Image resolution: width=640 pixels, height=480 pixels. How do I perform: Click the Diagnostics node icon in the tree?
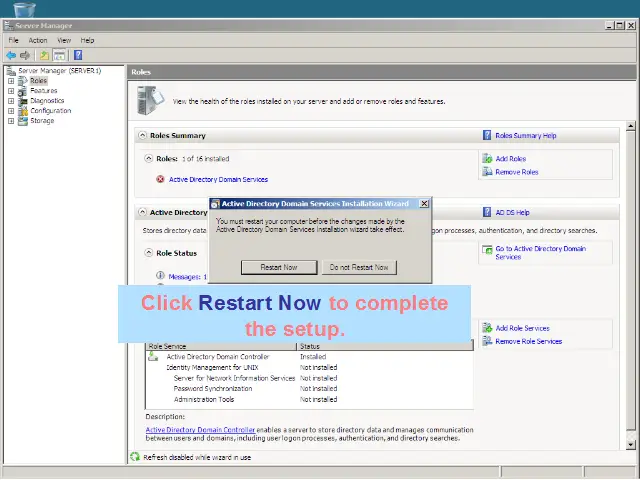click(x=23, y=100)
